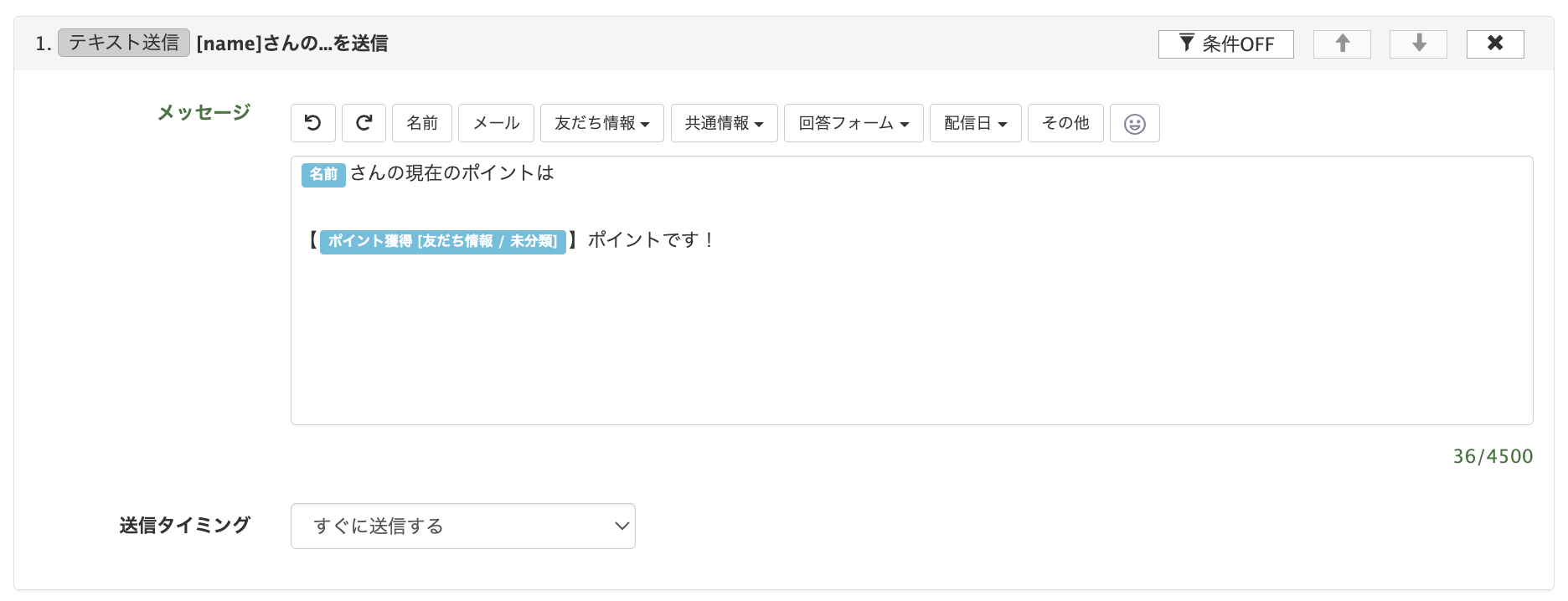Move action down with arrow button
Screen dimensions: 1568x601
pos(1418,44)
